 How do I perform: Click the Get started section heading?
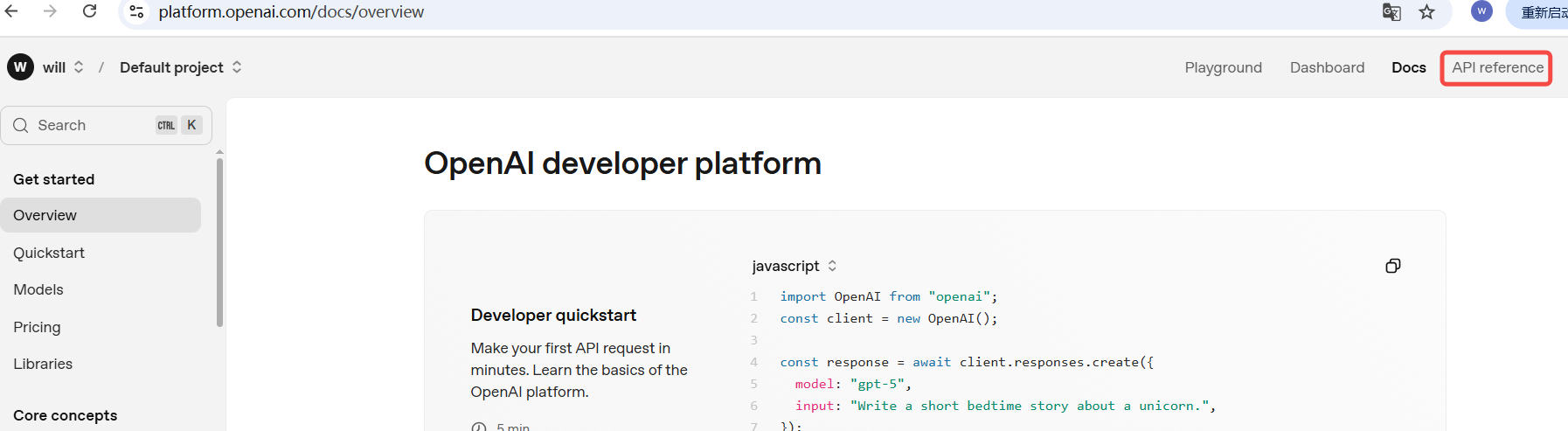pos(53,179)
